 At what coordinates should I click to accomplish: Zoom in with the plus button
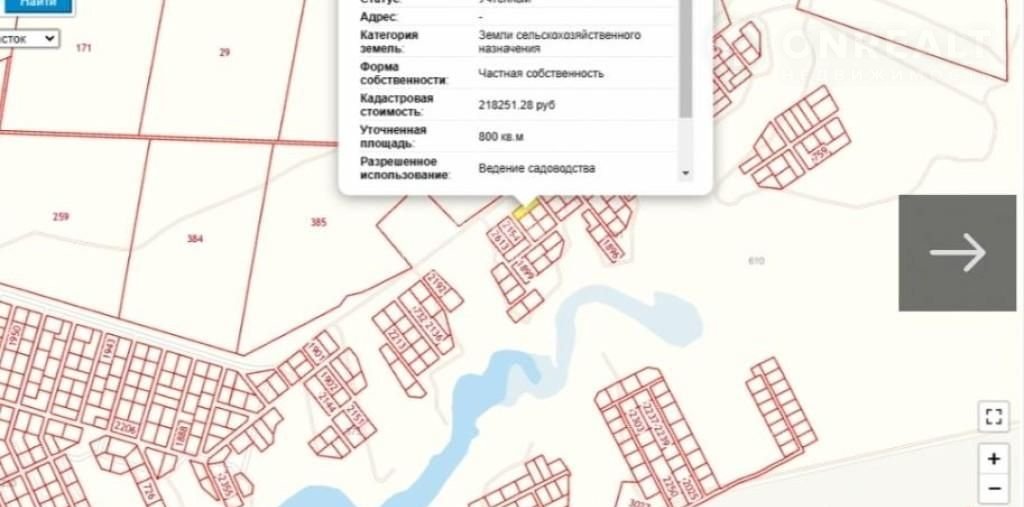[993, 459]
